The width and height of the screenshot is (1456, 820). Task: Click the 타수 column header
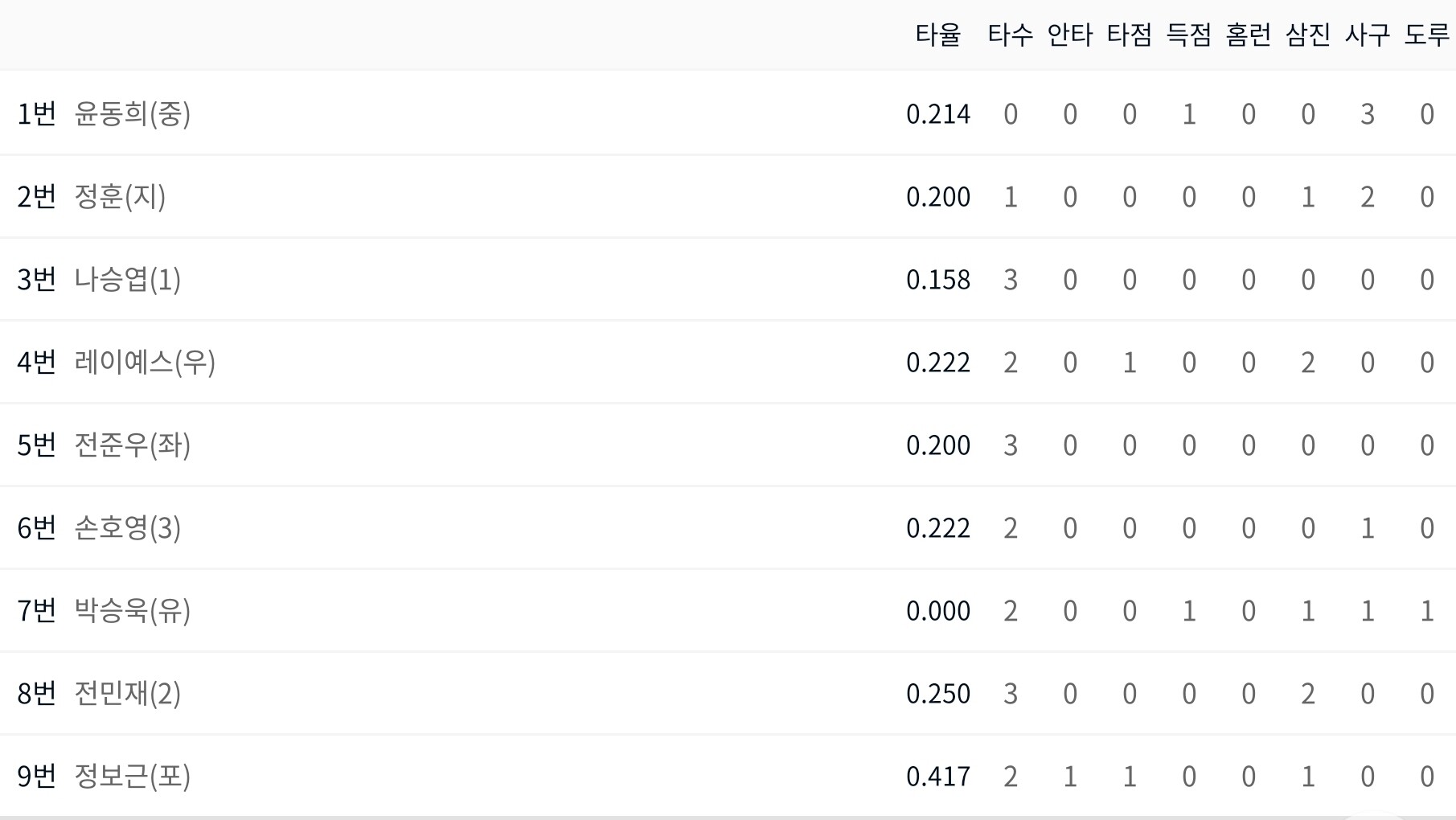(1011, 35)
